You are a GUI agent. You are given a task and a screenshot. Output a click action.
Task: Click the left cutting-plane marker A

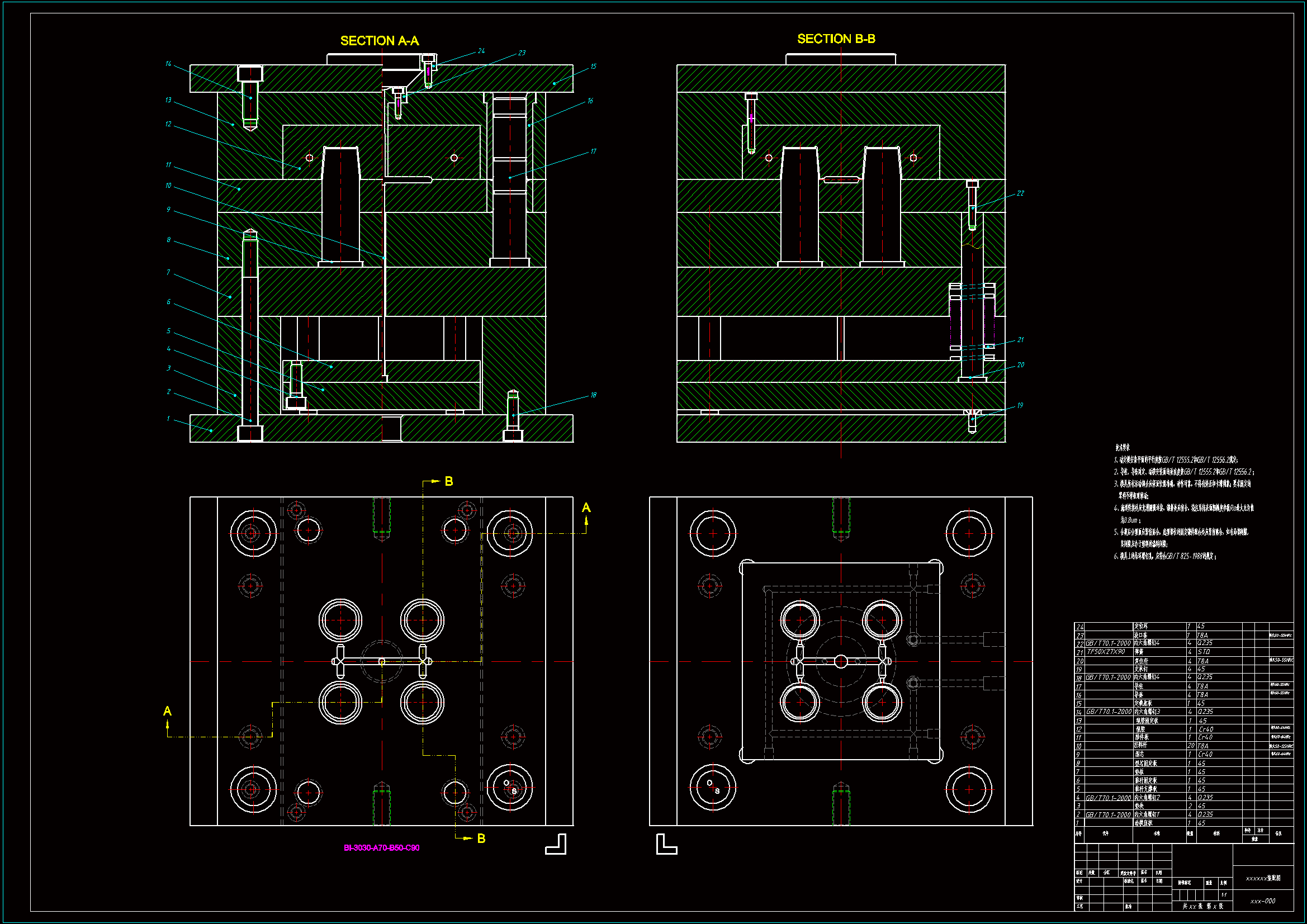coord(167,711)
